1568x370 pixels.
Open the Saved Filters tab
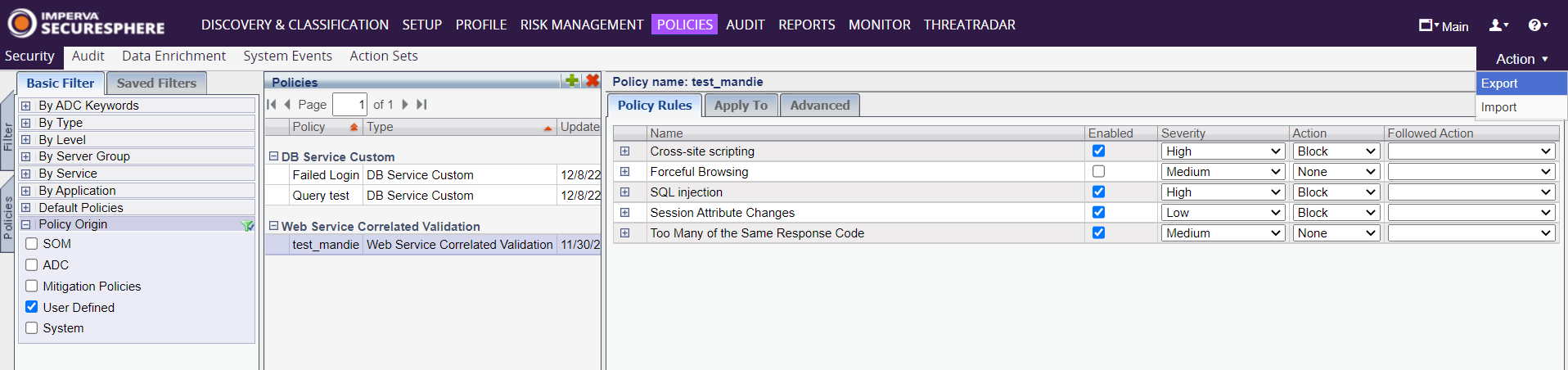click(x=156, y=83)
